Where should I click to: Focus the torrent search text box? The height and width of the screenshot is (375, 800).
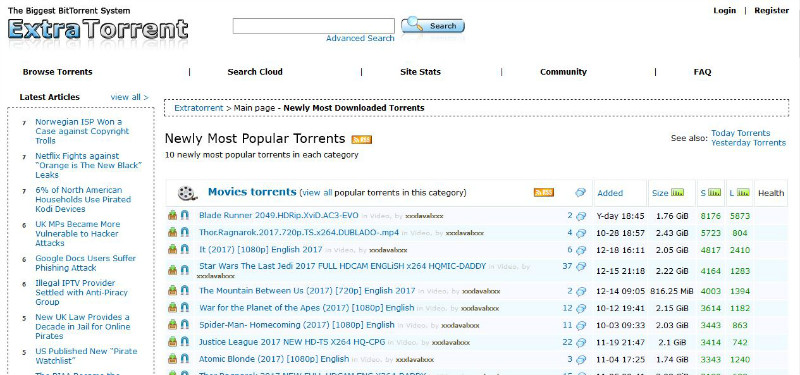[314, 26]
